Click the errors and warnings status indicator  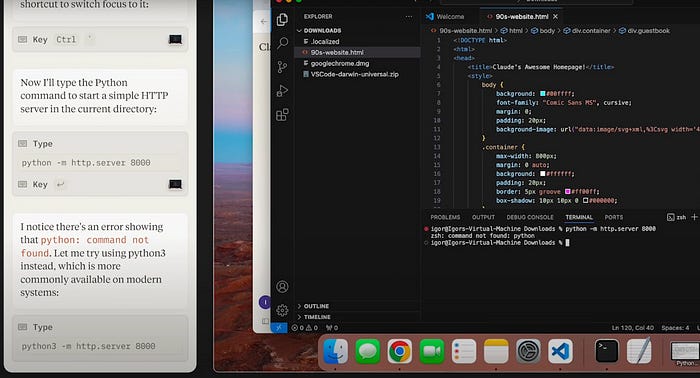(304, 328)
